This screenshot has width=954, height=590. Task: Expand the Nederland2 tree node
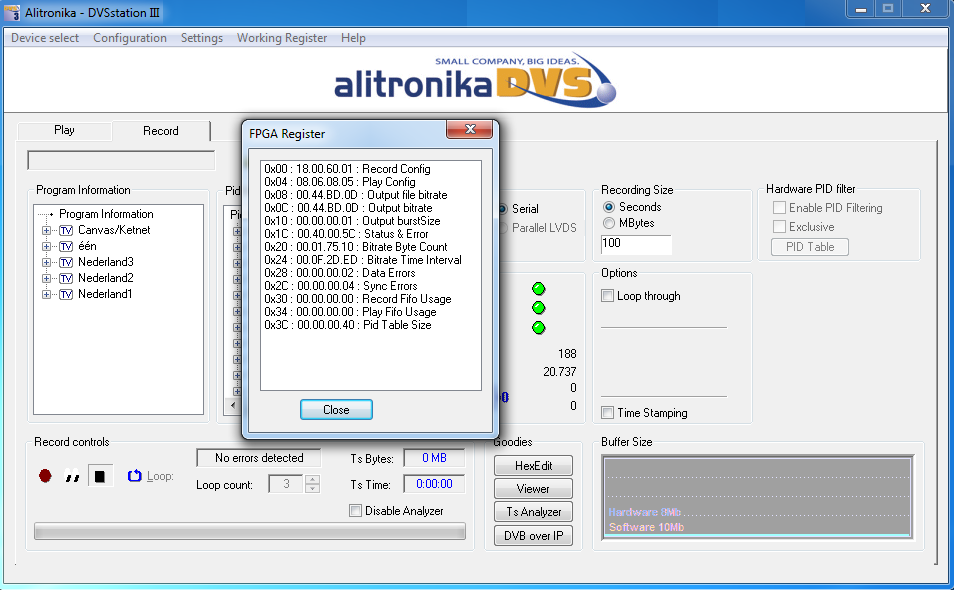pos(46,278)
